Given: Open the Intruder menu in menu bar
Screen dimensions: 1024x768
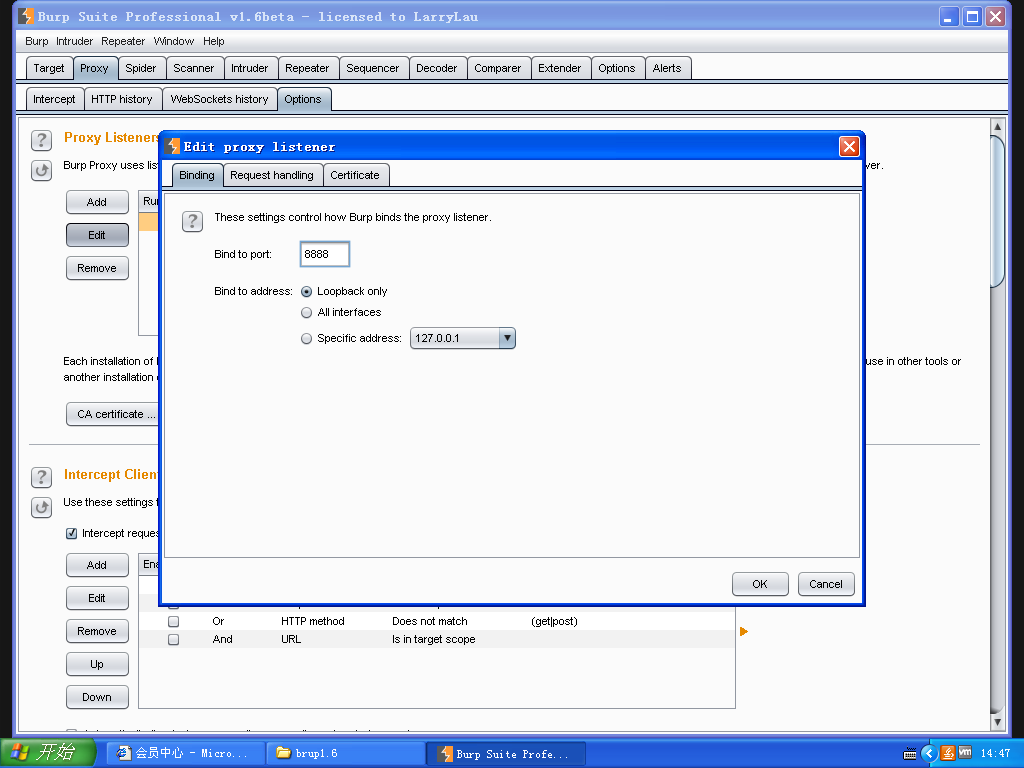Looking at the screenshot, I should 74,41.
